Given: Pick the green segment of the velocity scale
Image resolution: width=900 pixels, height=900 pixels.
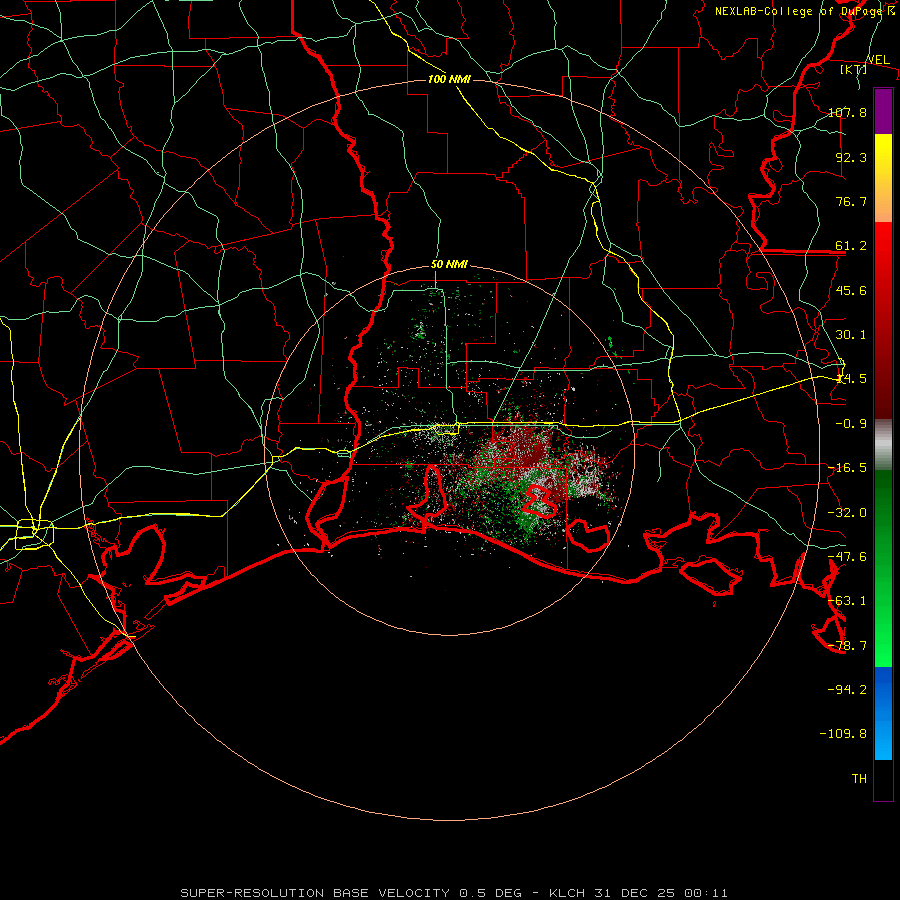Looking at the screenshot, I should point(883,568).
